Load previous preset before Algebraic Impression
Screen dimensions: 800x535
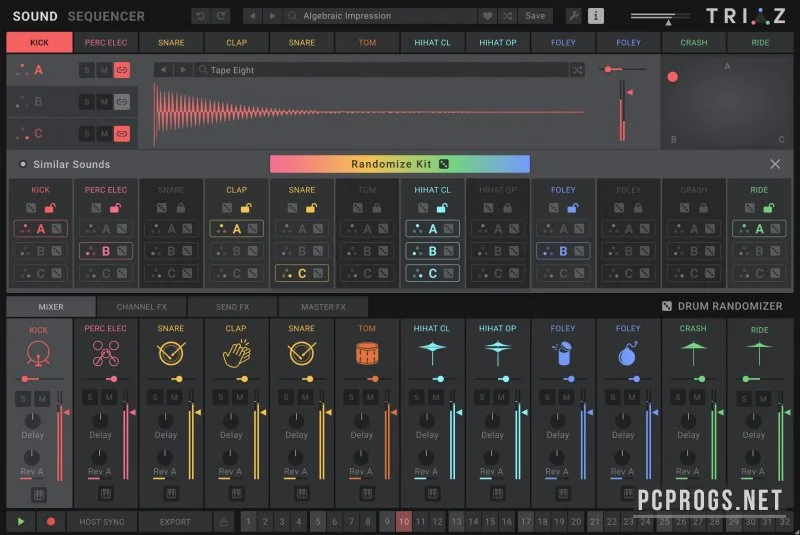tap(252, 16)
